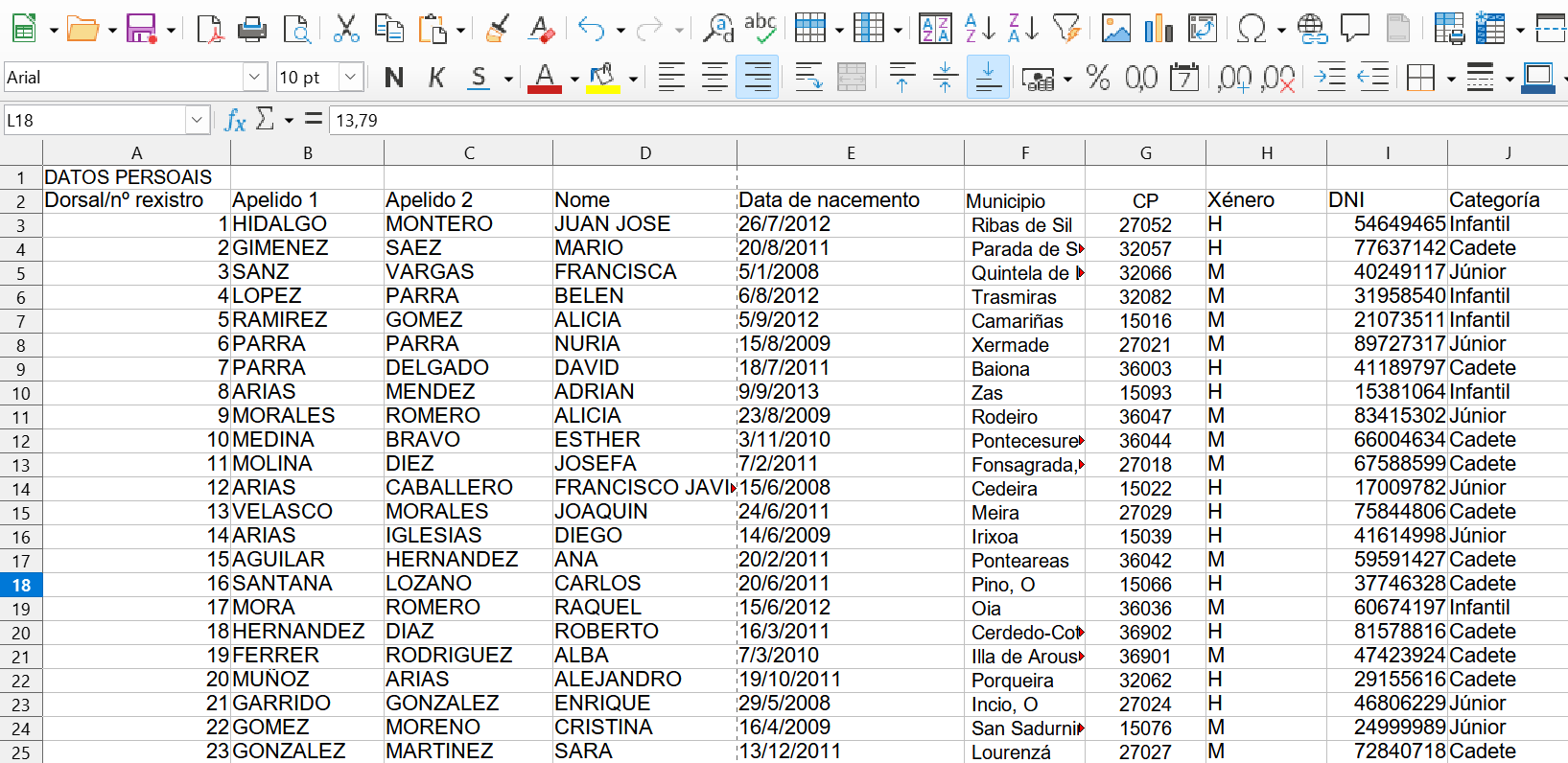Open the Borders button
This screenshot has width=1568, height=763.
click(x=1420, y=78)
